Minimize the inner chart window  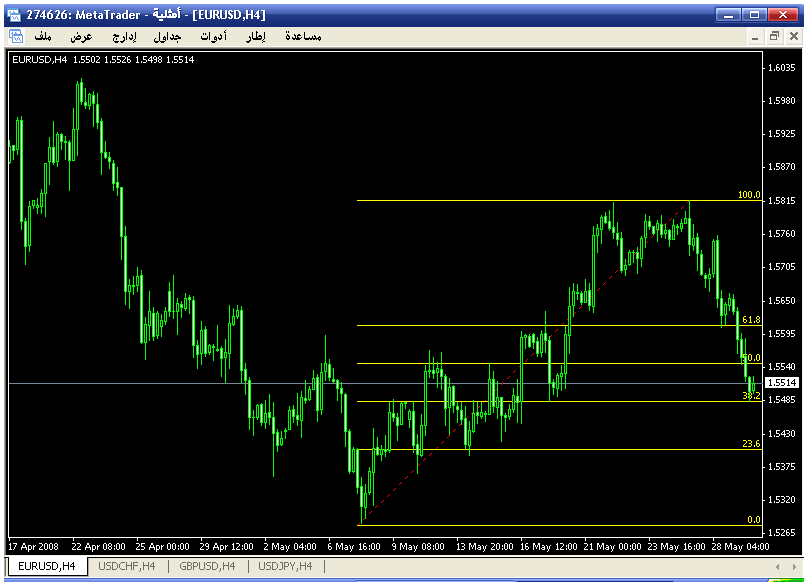click(755, 37)
